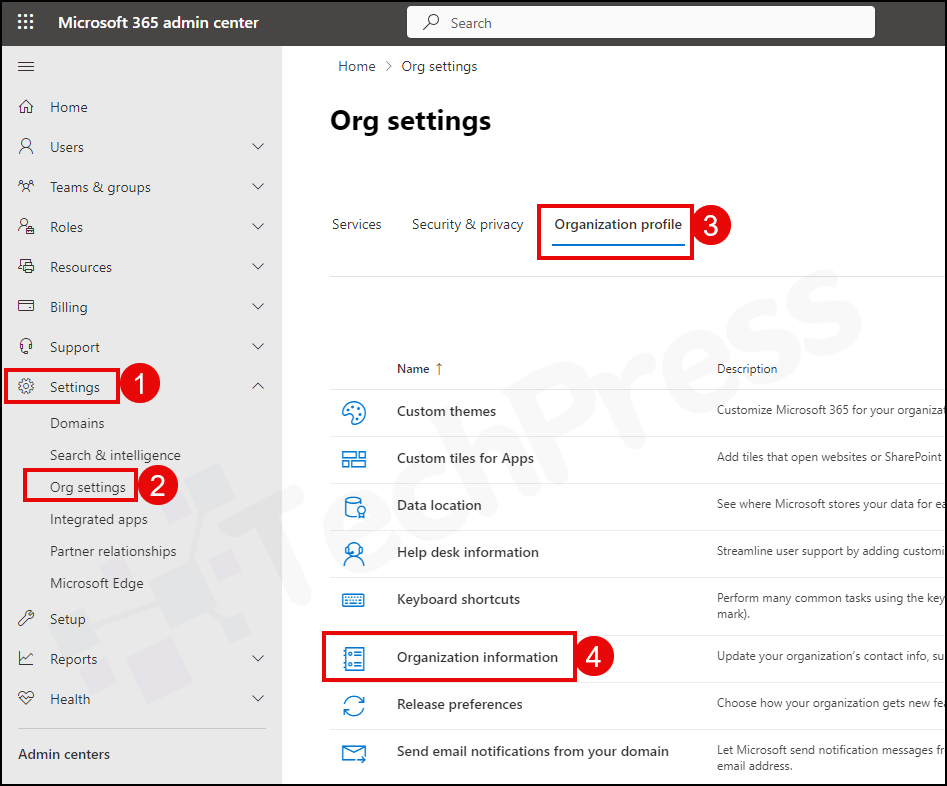Switch to the Services tab
This screenshot has width=947, height=786.
356,224
